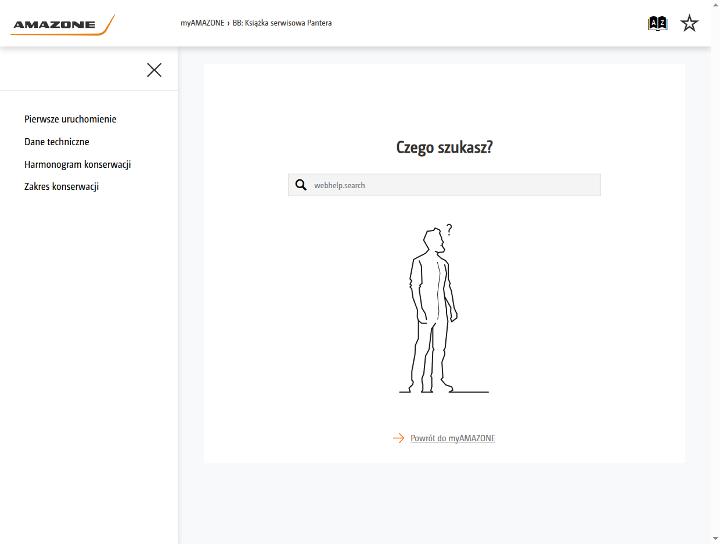The image size is (720, 544).
Task: Click BB: Książka serwisowa Pantera breadcrumb
Action: click(x=282, y=23)
